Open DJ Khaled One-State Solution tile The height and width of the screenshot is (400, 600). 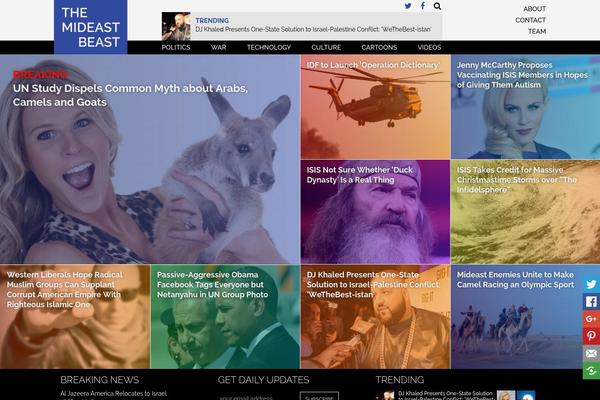(x=375, y=317)
